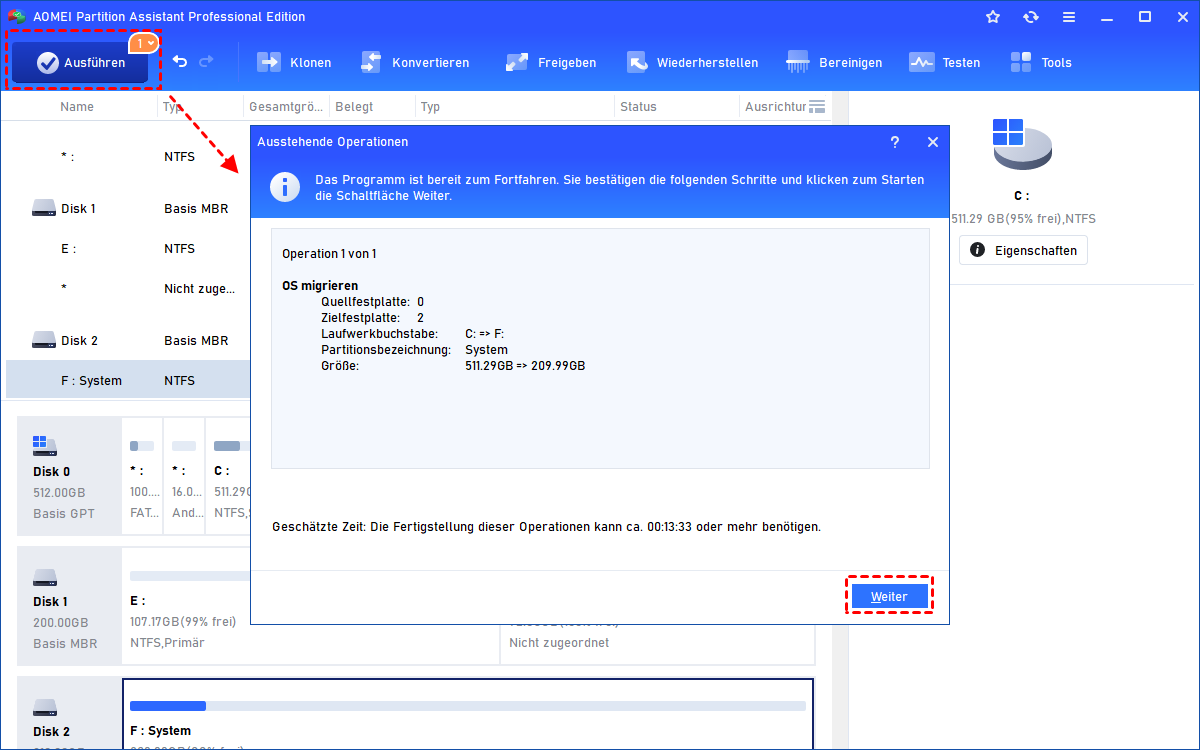The image size is (1200, 750).
Task: Open the Testen toolbar item
Action: pyautogui.click(x=944, y=63)
